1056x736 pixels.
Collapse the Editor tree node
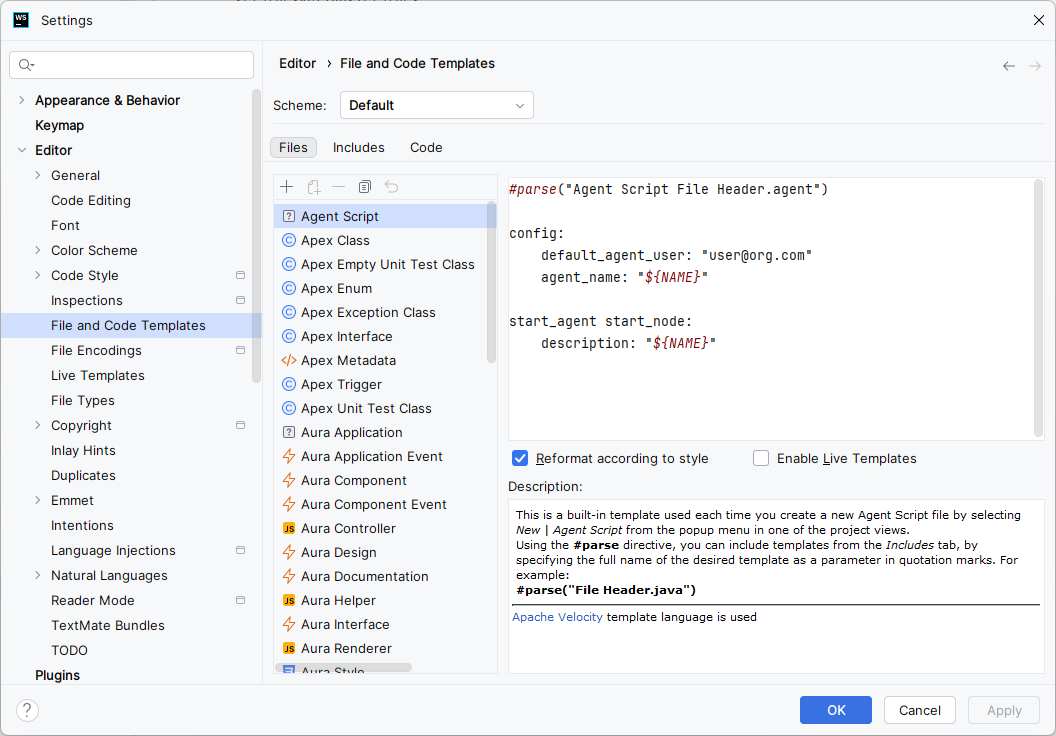coord(22,150)
